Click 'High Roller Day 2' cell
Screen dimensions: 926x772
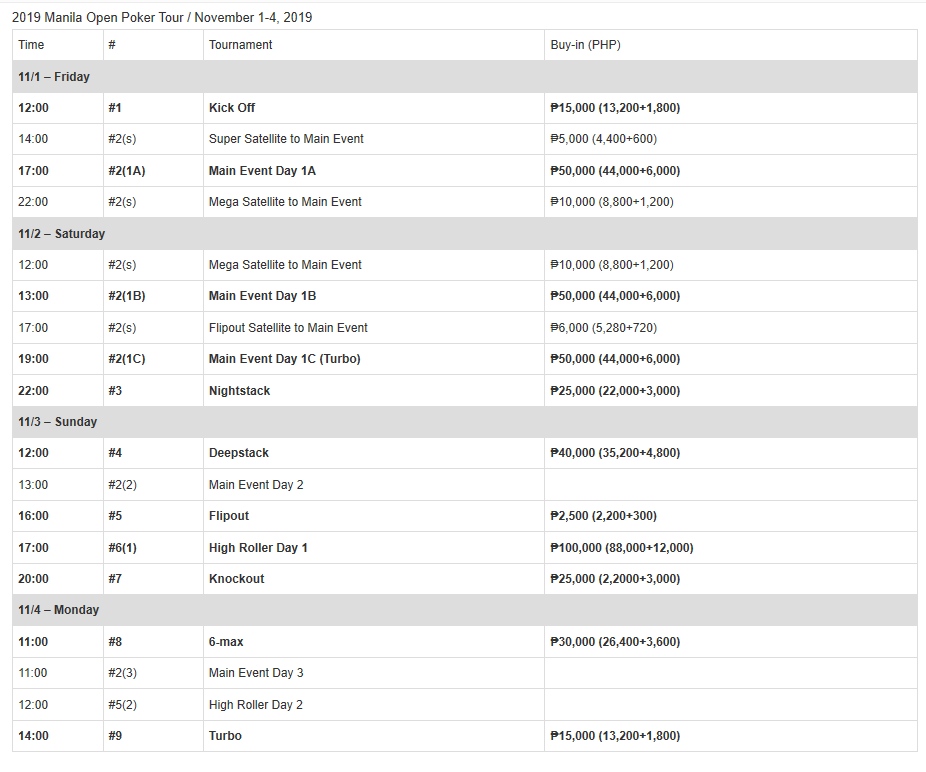374,705
